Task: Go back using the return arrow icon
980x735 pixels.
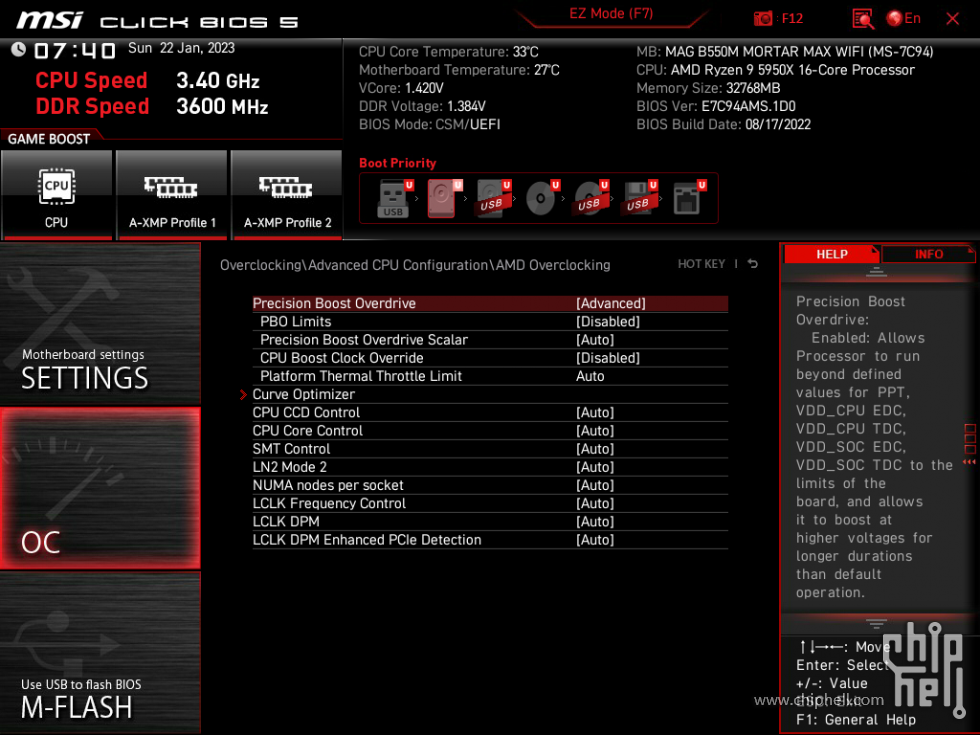Action: click(753, 264)
